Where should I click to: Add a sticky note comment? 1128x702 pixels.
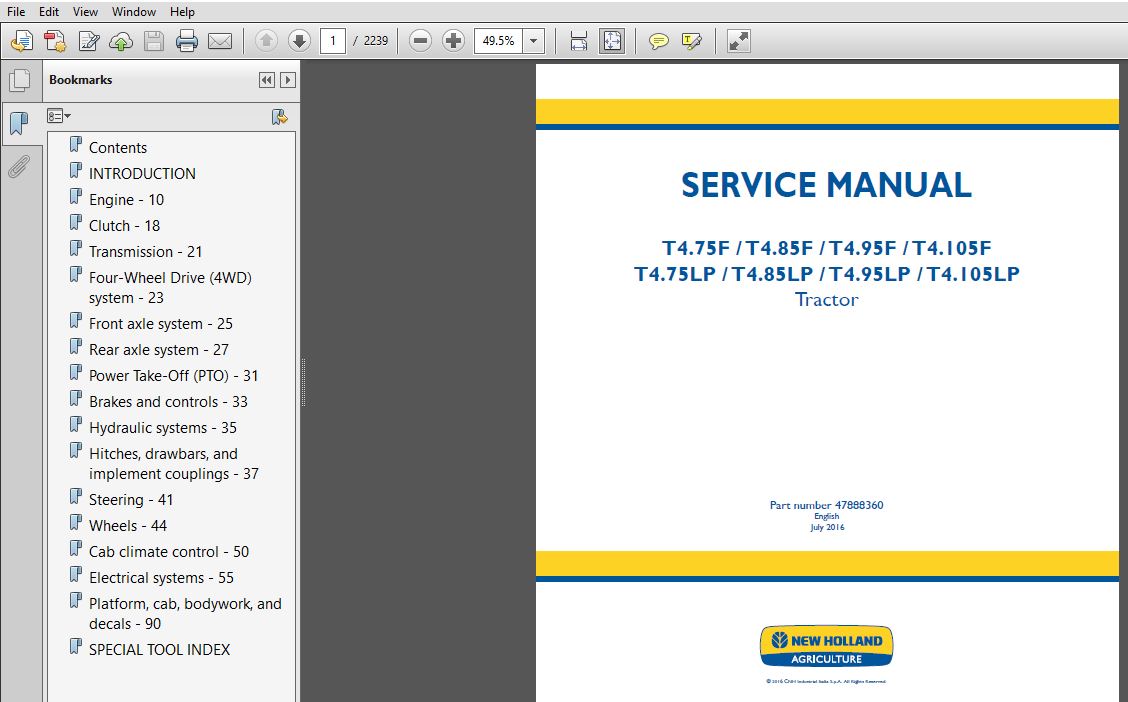click(x=658, y=41)
